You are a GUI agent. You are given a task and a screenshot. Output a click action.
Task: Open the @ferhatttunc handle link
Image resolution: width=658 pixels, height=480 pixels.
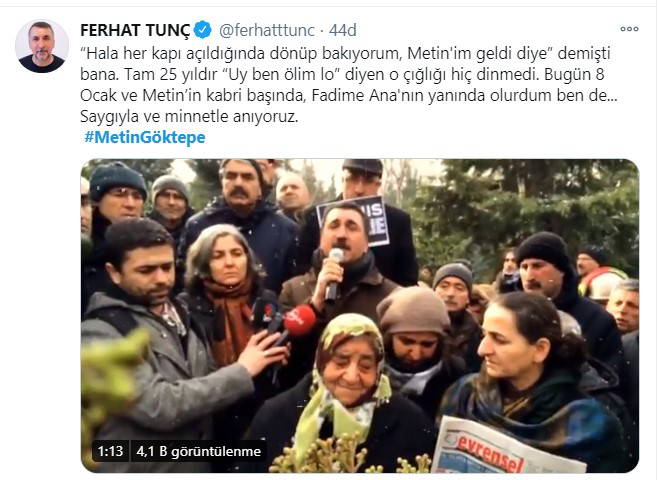(x=267, y=30)
